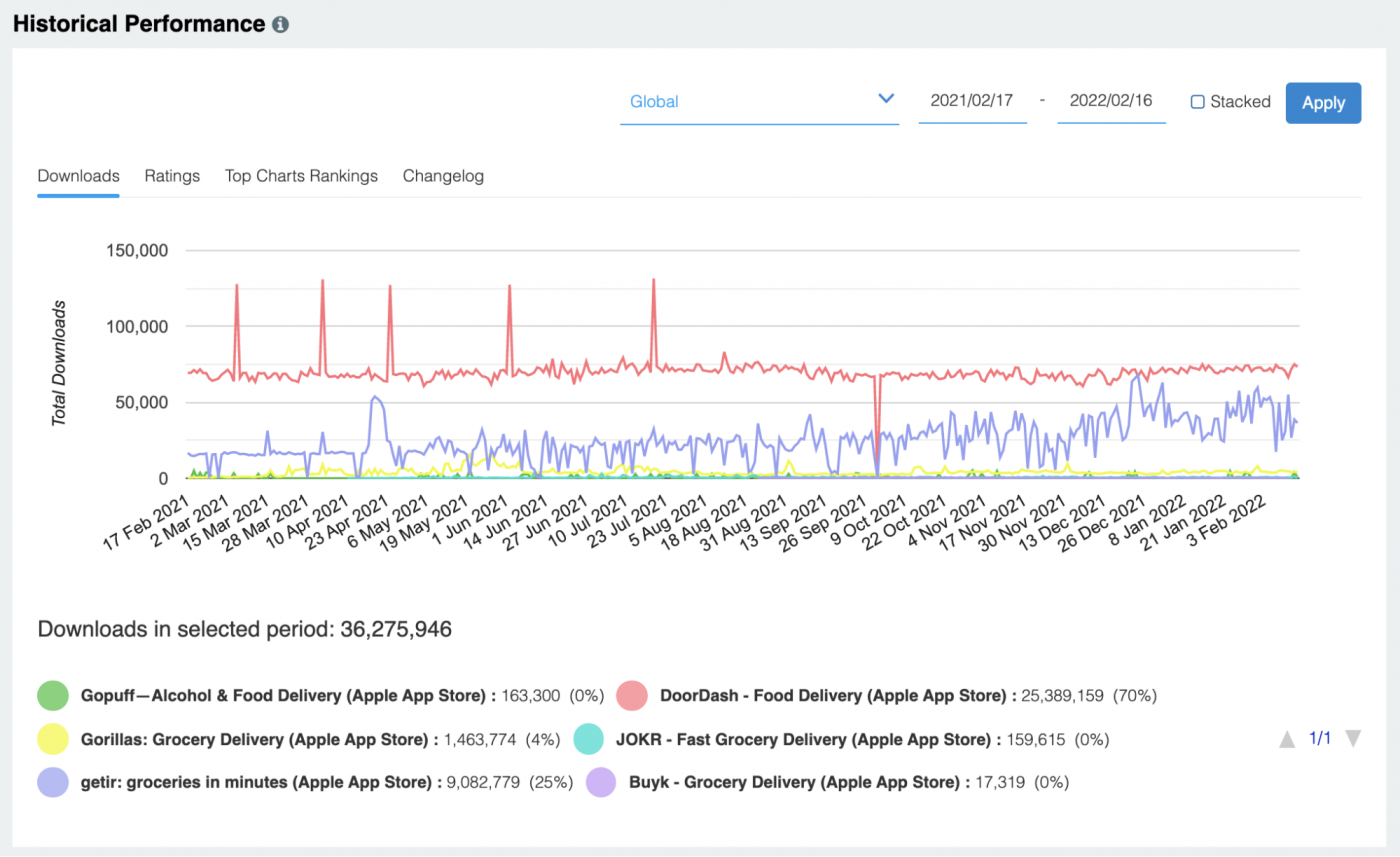
Task: Click the start date field 2021/02/17
Action: click(x=972, y=101)
